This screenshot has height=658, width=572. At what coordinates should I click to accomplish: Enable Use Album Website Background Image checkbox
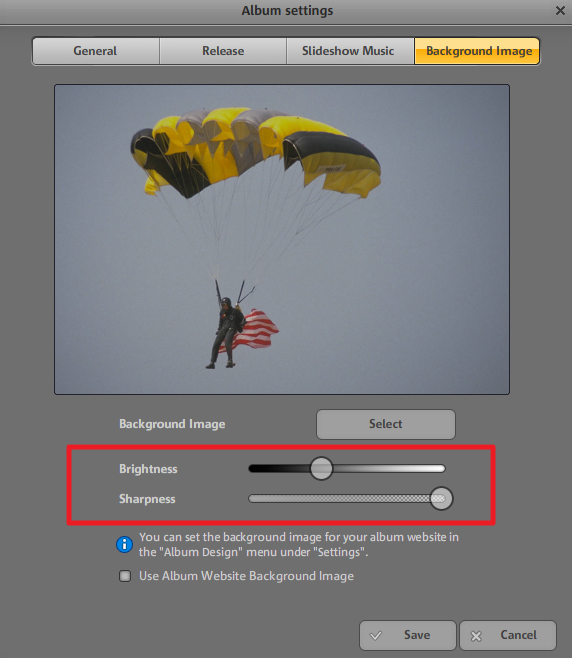point(125,576)
